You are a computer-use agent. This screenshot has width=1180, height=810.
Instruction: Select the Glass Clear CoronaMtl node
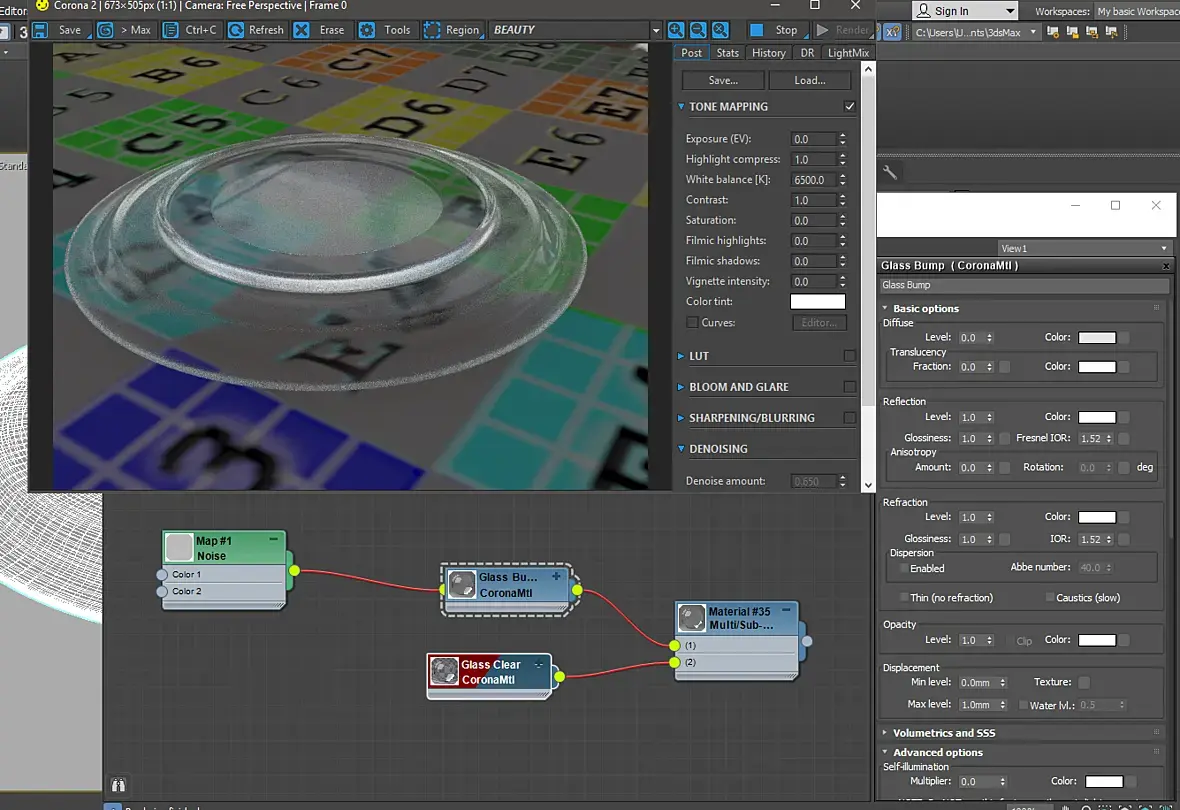click(x=489, y=672)
